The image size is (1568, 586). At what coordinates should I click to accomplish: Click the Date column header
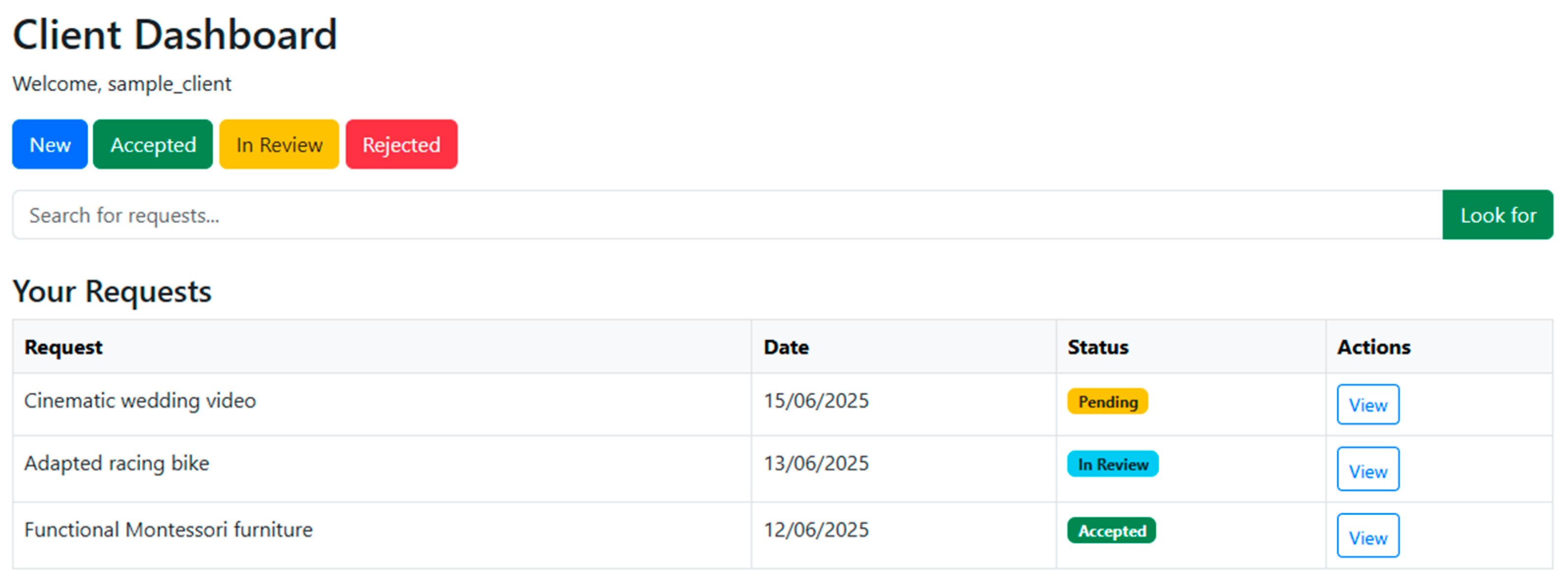coord(786,347)
